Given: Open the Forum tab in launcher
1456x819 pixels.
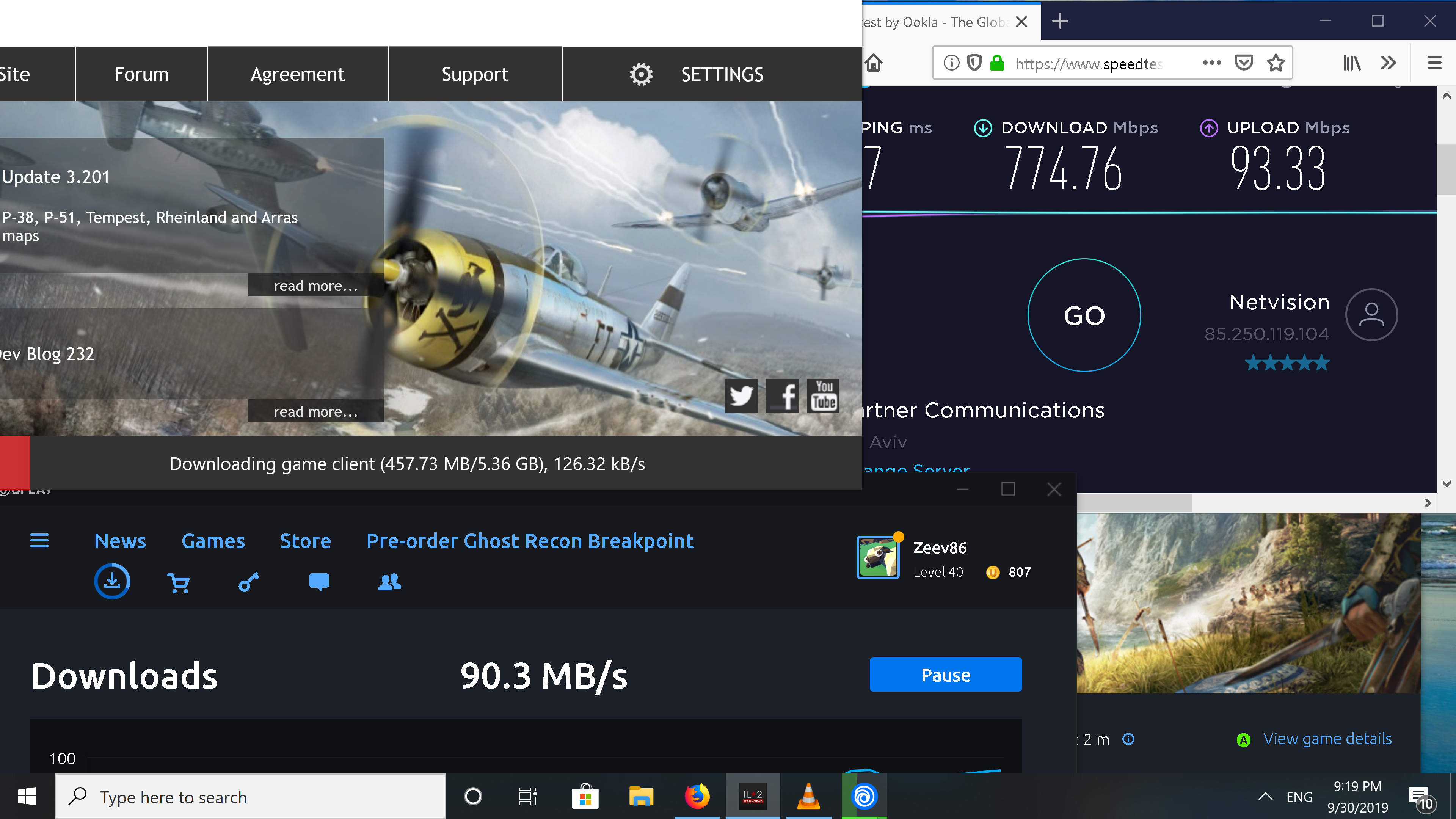Looking at the screenshot, I should [x=141, y=74].
